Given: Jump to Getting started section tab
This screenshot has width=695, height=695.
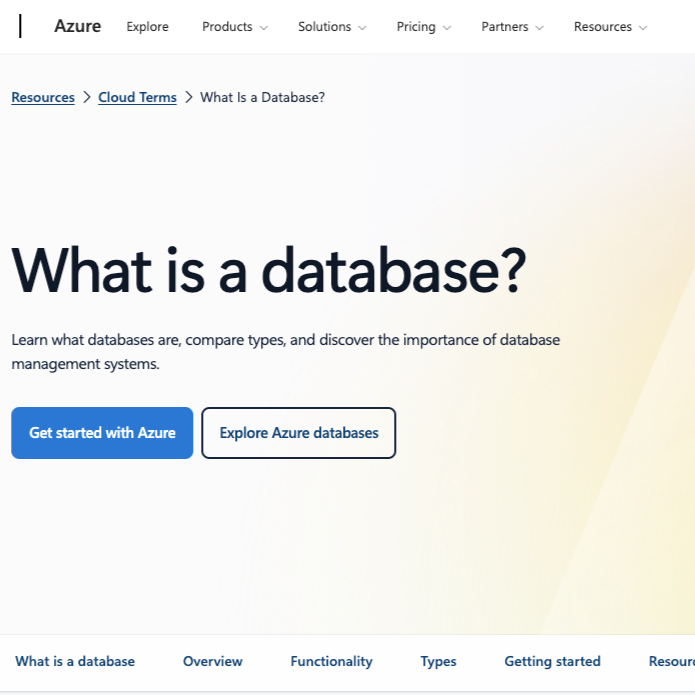Looking at the screenshot, I should [552, 661].
